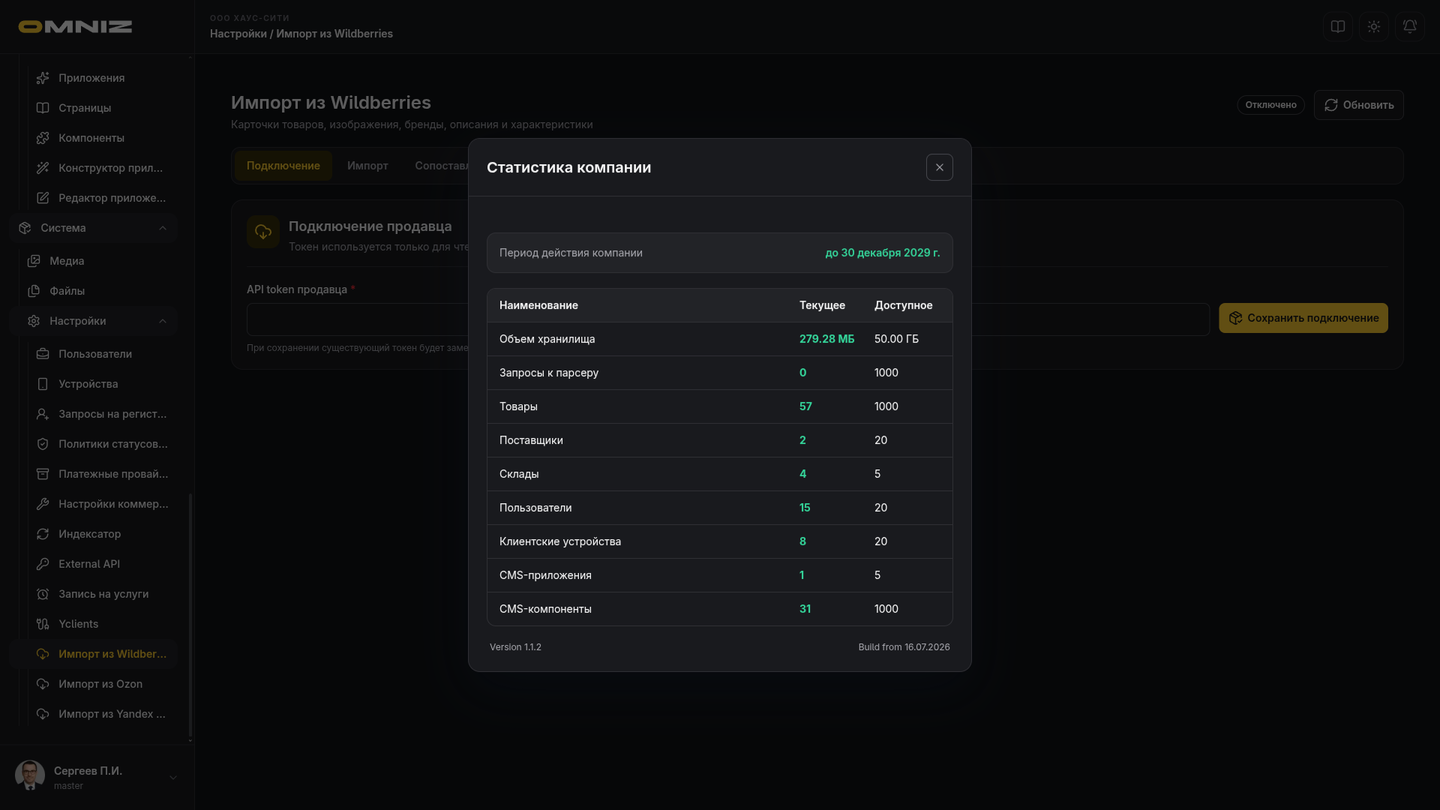
Task: Click the Обновить button
Action: click(1359, 105)
